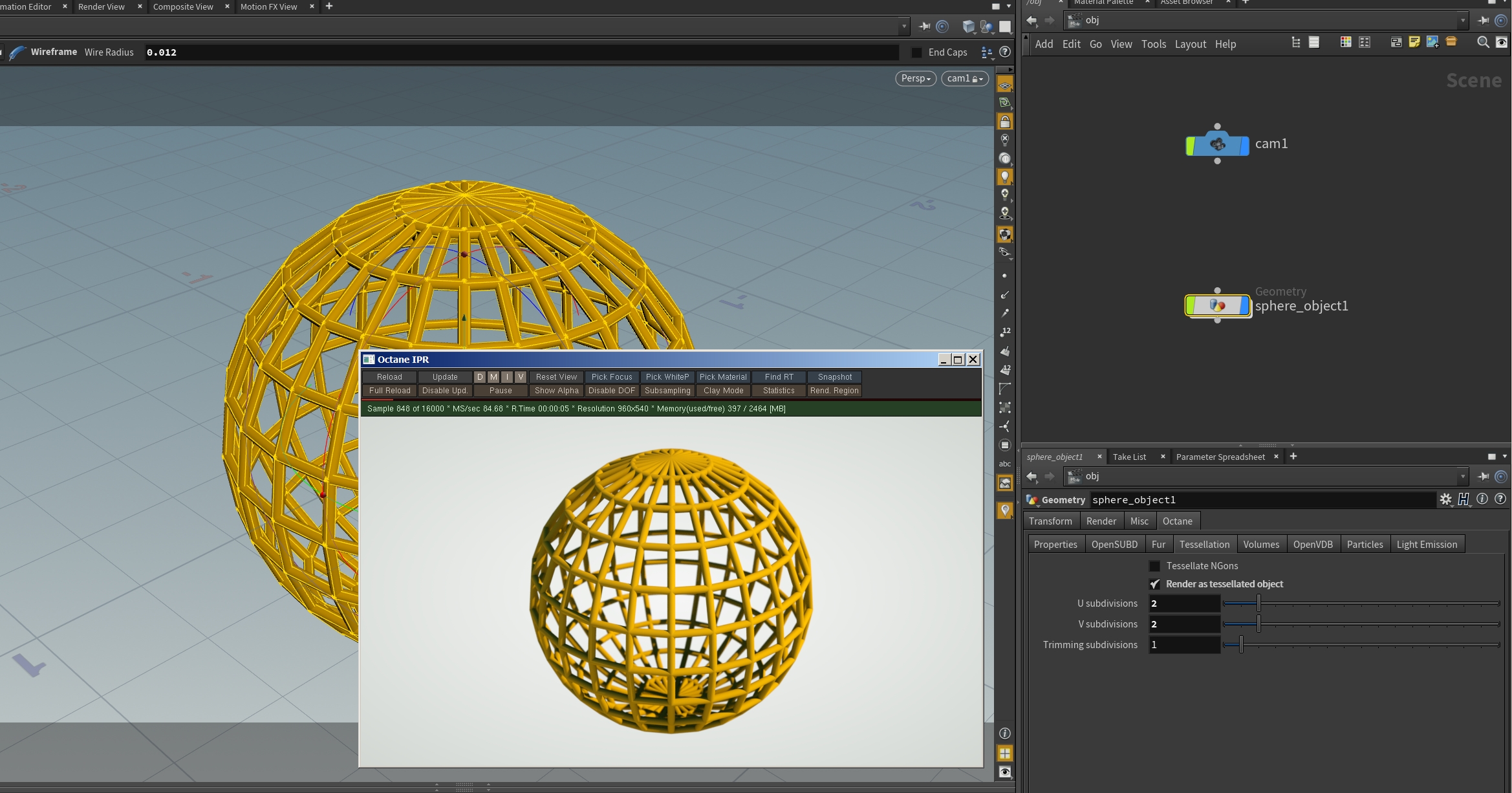Click the gear icon next to sphere_object1 name
The height and width of the screenshot is (793, 1512).
coord(1445,499)
